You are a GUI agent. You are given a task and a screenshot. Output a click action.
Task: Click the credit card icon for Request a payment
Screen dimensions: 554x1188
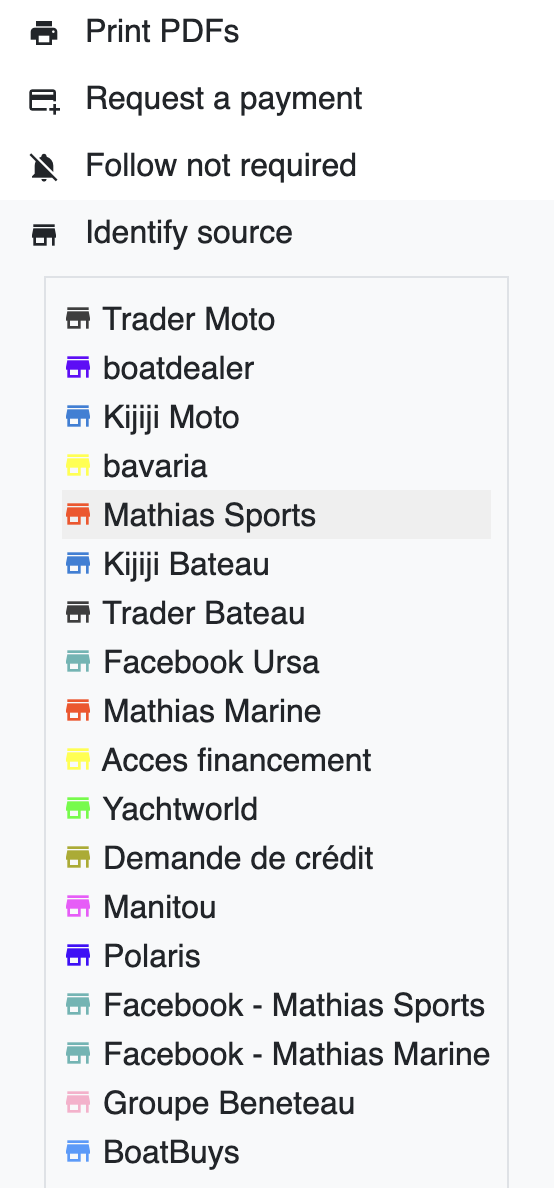point(44,100)
